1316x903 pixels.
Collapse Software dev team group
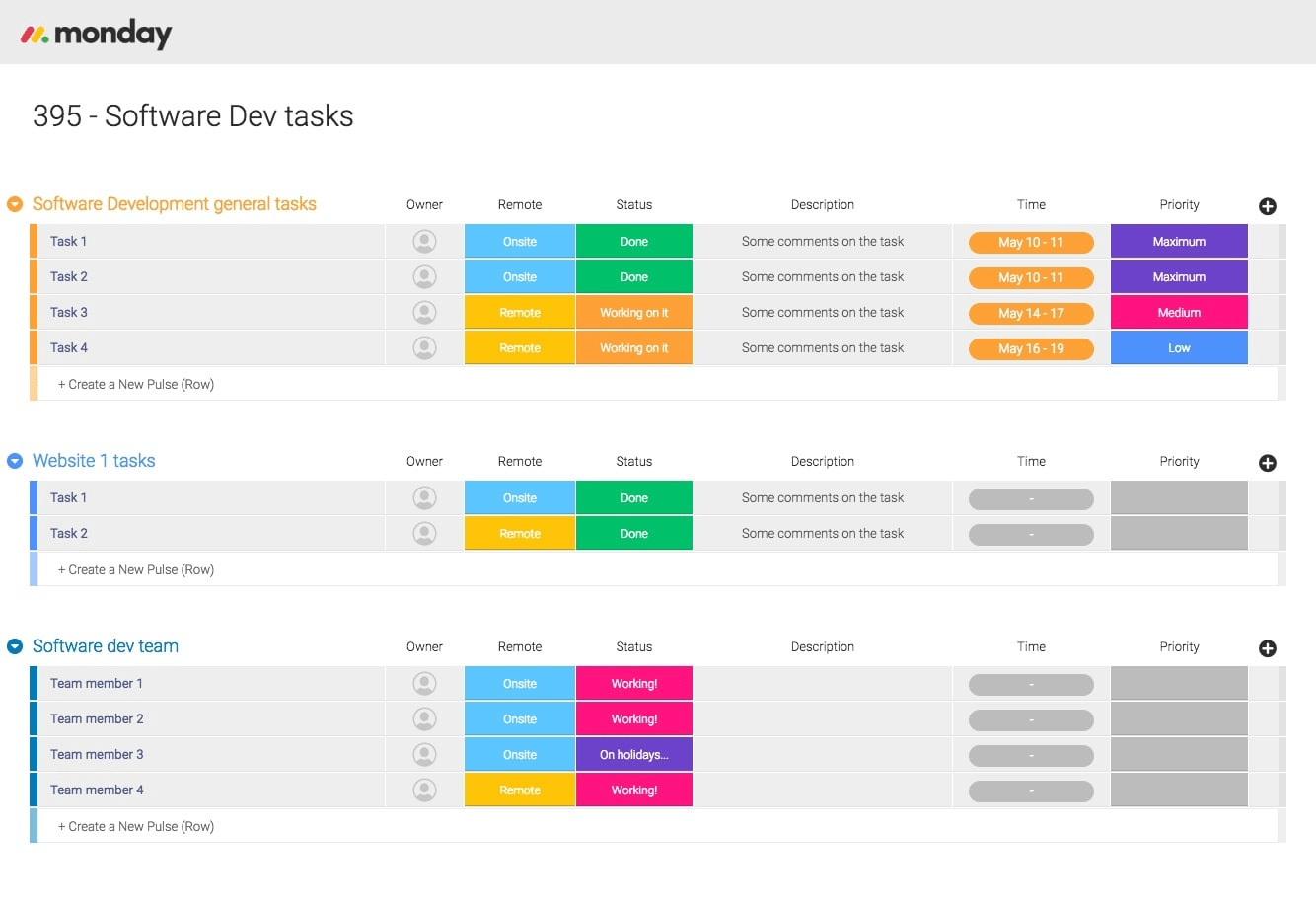[x=15, y=646]
